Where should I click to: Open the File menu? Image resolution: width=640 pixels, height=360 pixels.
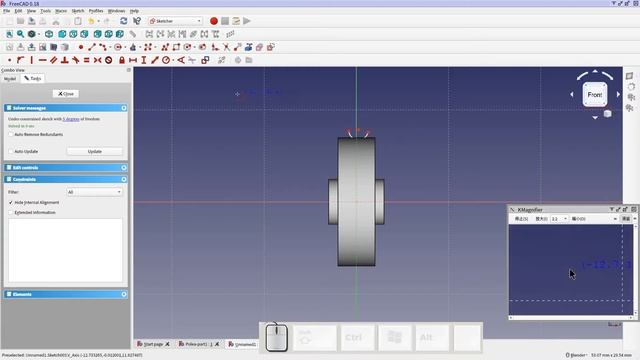click(7, 11)
